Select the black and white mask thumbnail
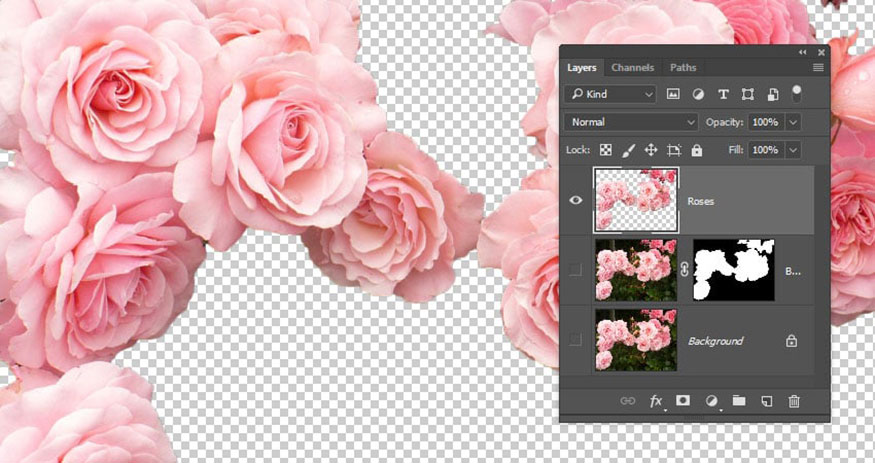The width and height of the screenshot is (875, 463). click(734, 270)
